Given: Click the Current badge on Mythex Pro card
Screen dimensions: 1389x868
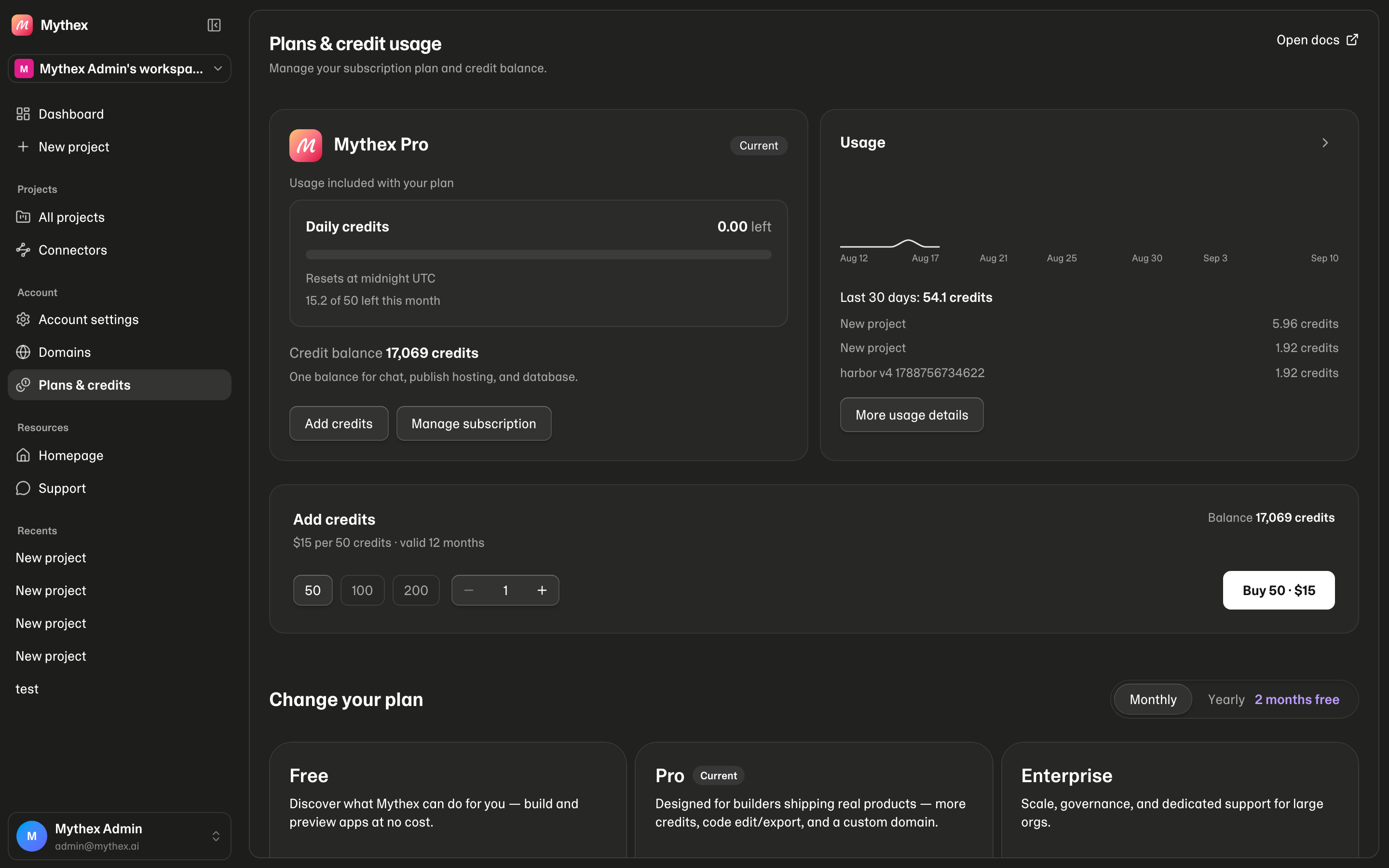Looking at the screenshot, I should (x=759, y=145).
